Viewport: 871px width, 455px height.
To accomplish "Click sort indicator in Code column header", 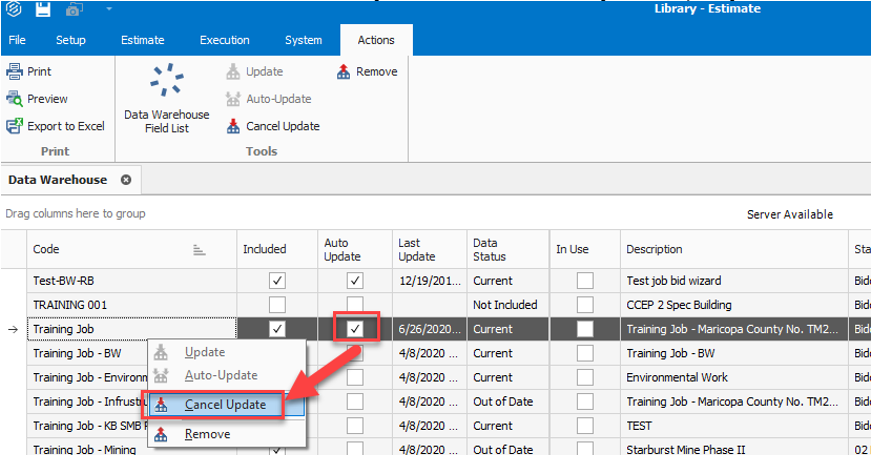I will tap(199, 250).
